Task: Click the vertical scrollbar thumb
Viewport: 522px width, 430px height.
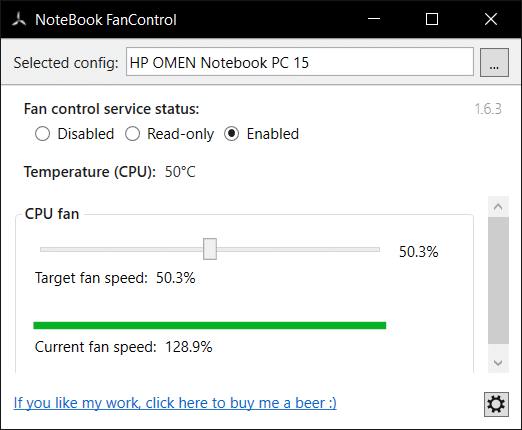Action: [x=498, y=280]
